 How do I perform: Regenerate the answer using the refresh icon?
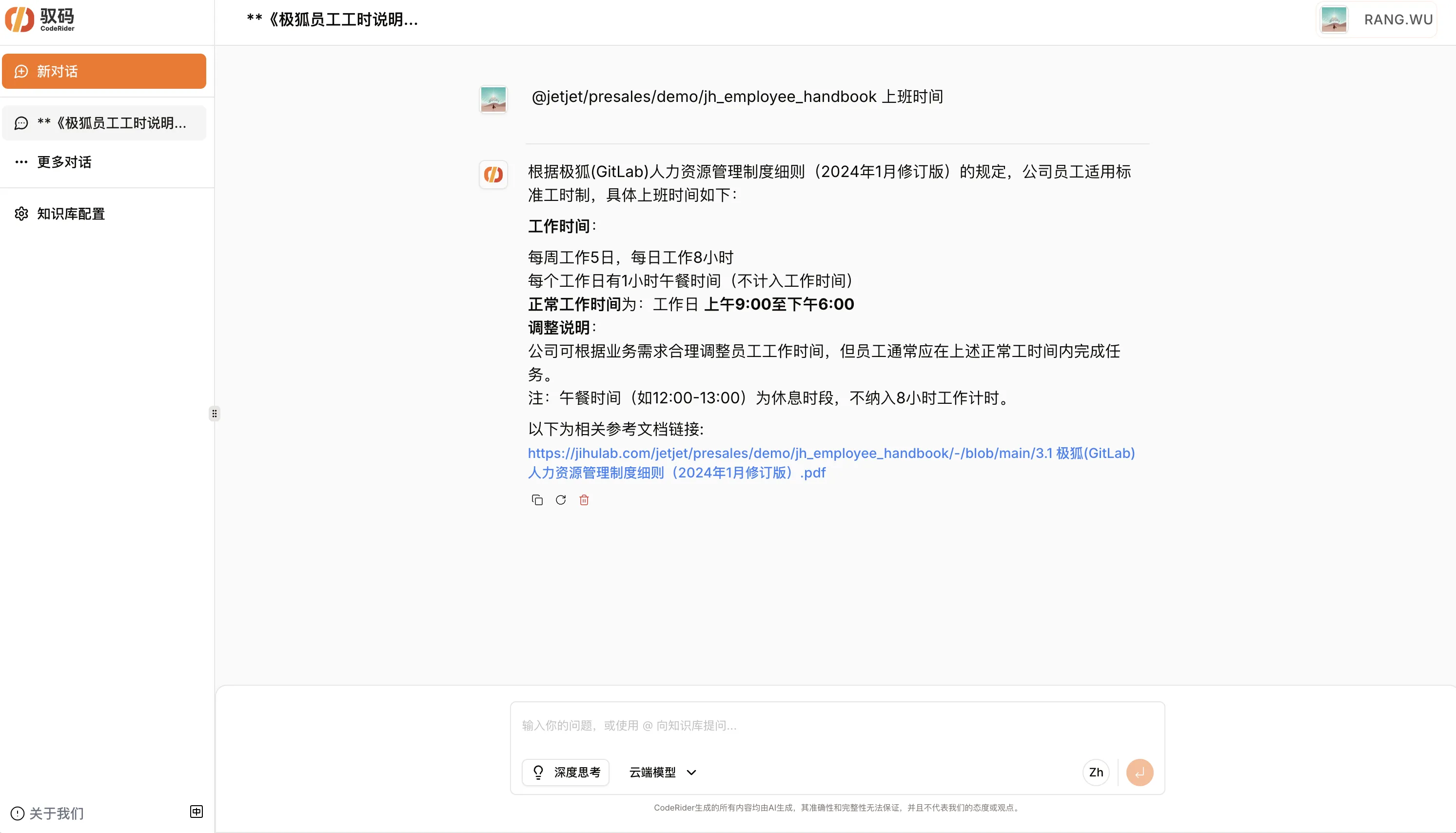click(560, 500)
